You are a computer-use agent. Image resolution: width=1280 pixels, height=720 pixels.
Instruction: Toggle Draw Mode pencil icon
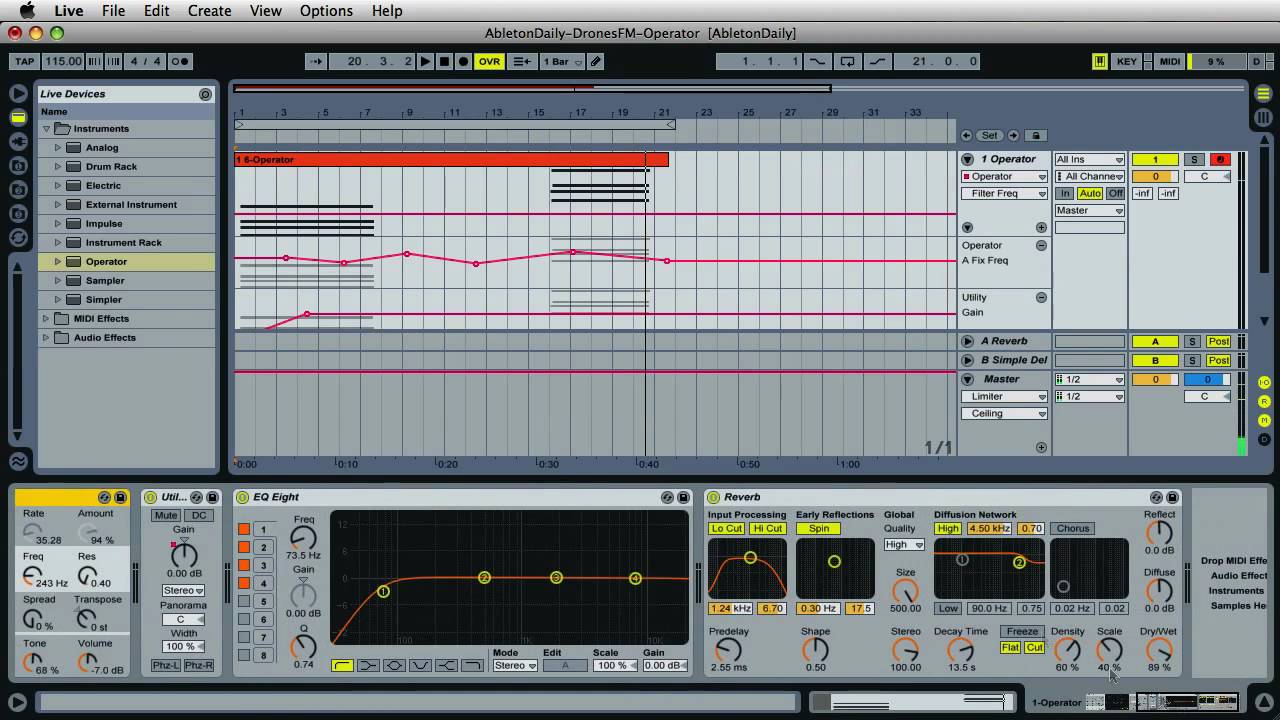pyautogui.click(x=596, y=61)
